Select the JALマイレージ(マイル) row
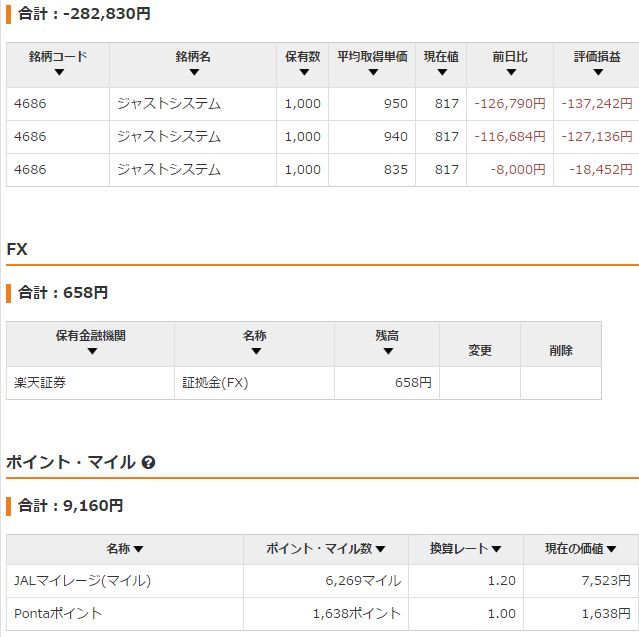Viewport: 639px width, 637px height. [83, 580]
